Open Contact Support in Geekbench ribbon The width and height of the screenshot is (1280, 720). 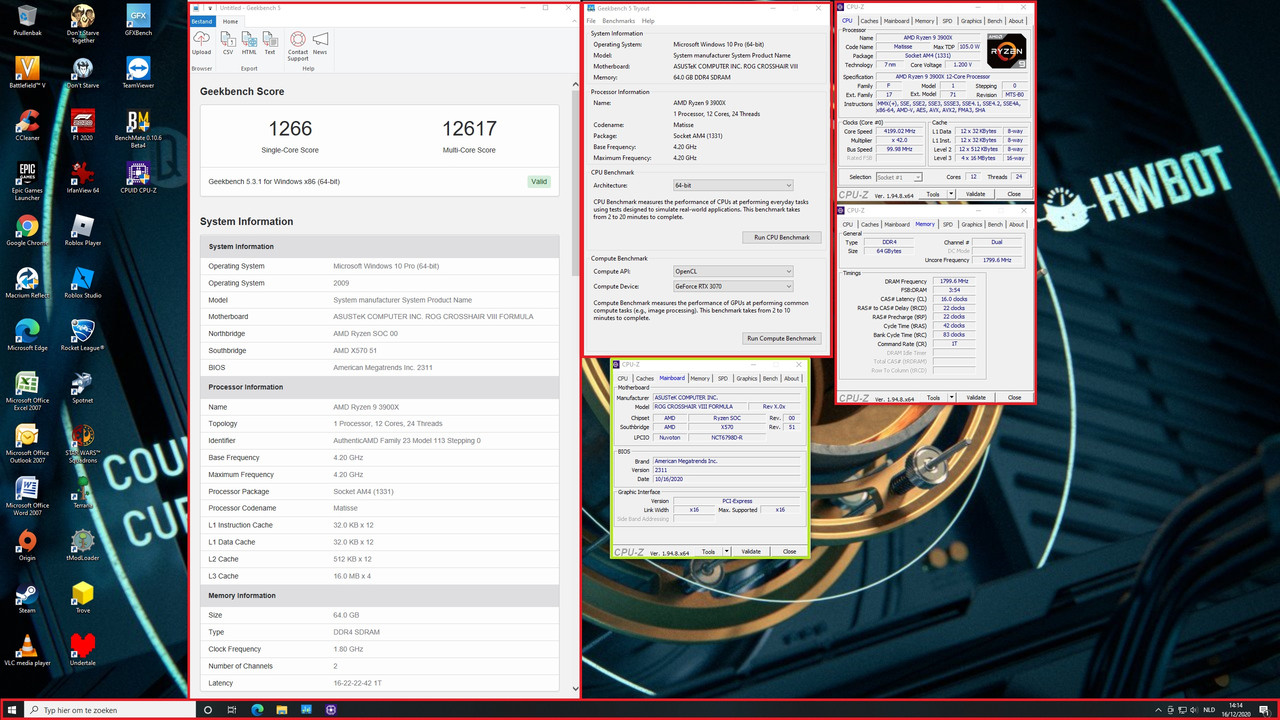[298, 46]
